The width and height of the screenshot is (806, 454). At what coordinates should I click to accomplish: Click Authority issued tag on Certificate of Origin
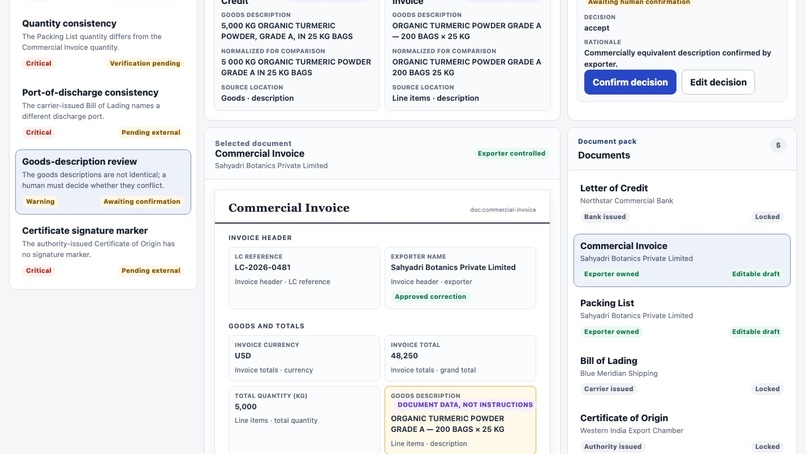[612, 446]
